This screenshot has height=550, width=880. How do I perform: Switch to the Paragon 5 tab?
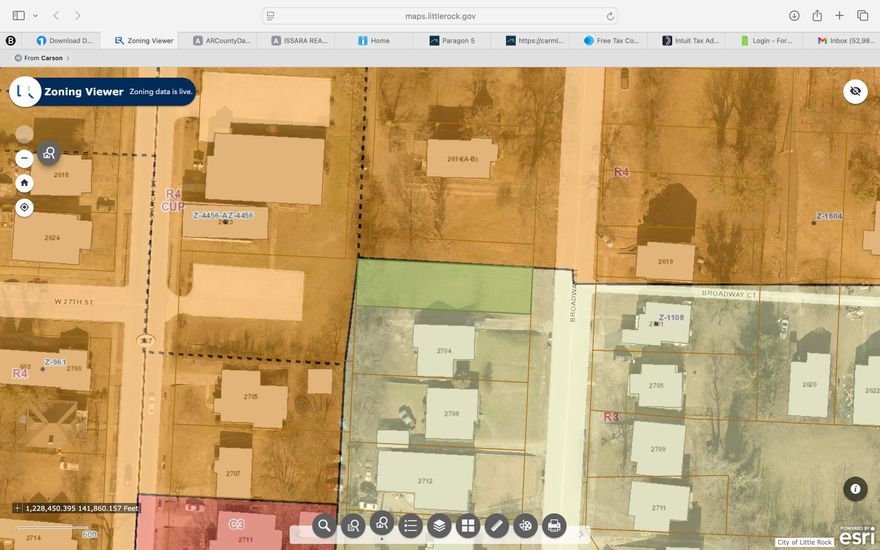coord(453,41)
